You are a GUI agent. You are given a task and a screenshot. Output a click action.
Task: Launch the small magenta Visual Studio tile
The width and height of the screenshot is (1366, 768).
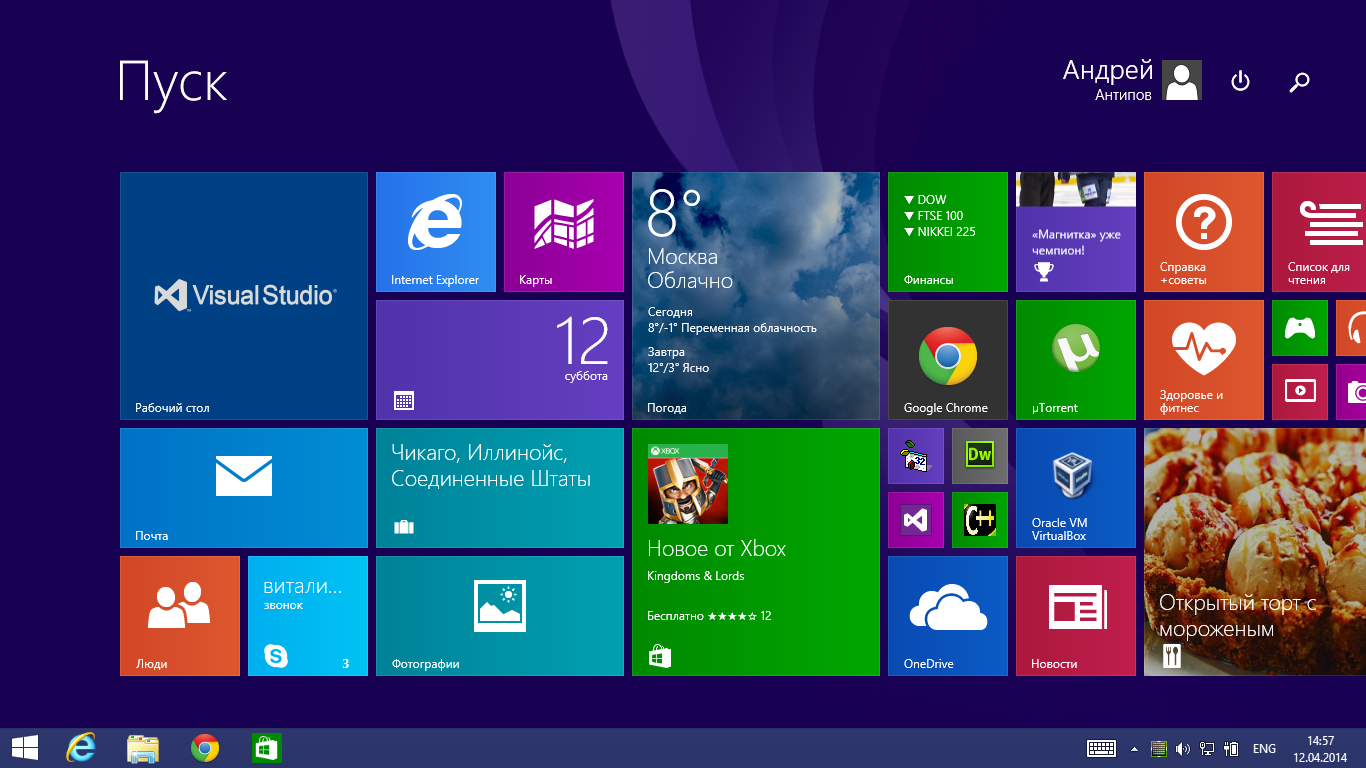[916, 520]
